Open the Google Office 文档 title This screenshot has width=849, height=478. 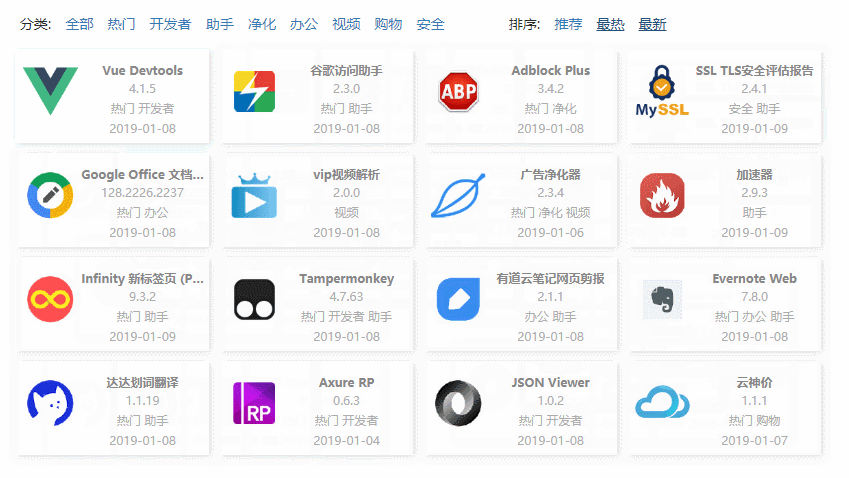click(142, 174)
